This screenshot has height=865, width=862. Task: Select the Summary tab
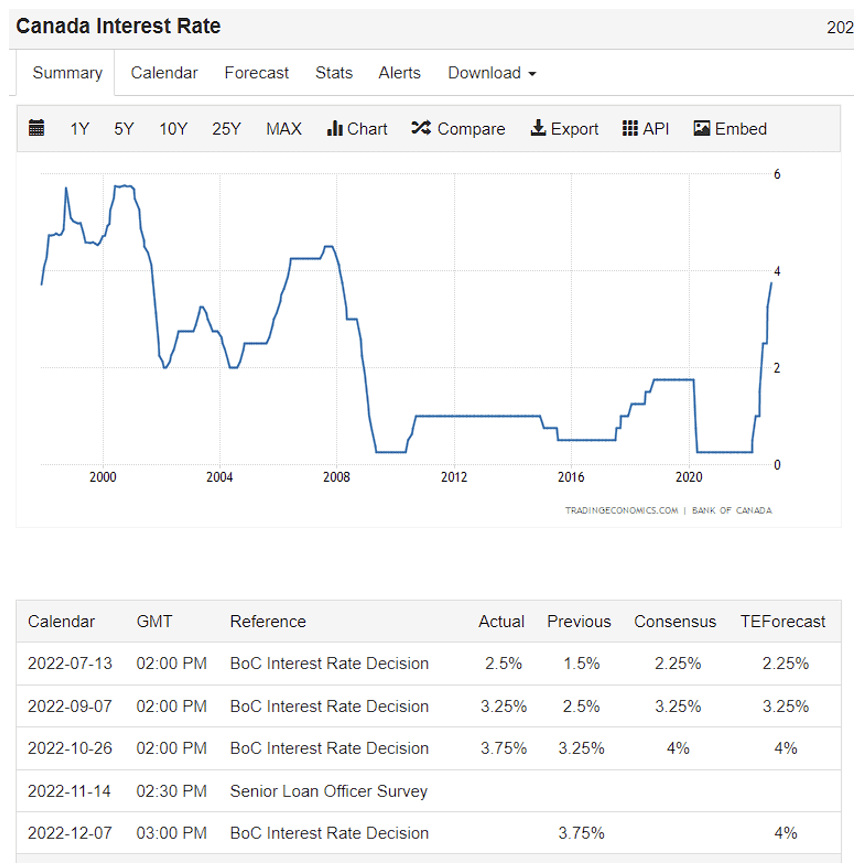tap(67, 73)
